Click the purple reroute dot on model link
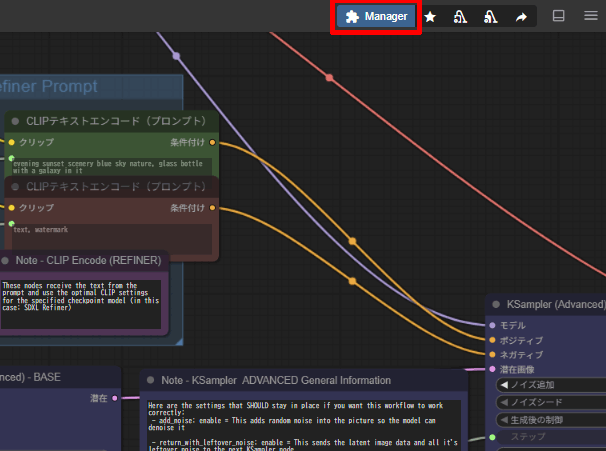Viewport: 606px width, 451px height. coord(176,56)
